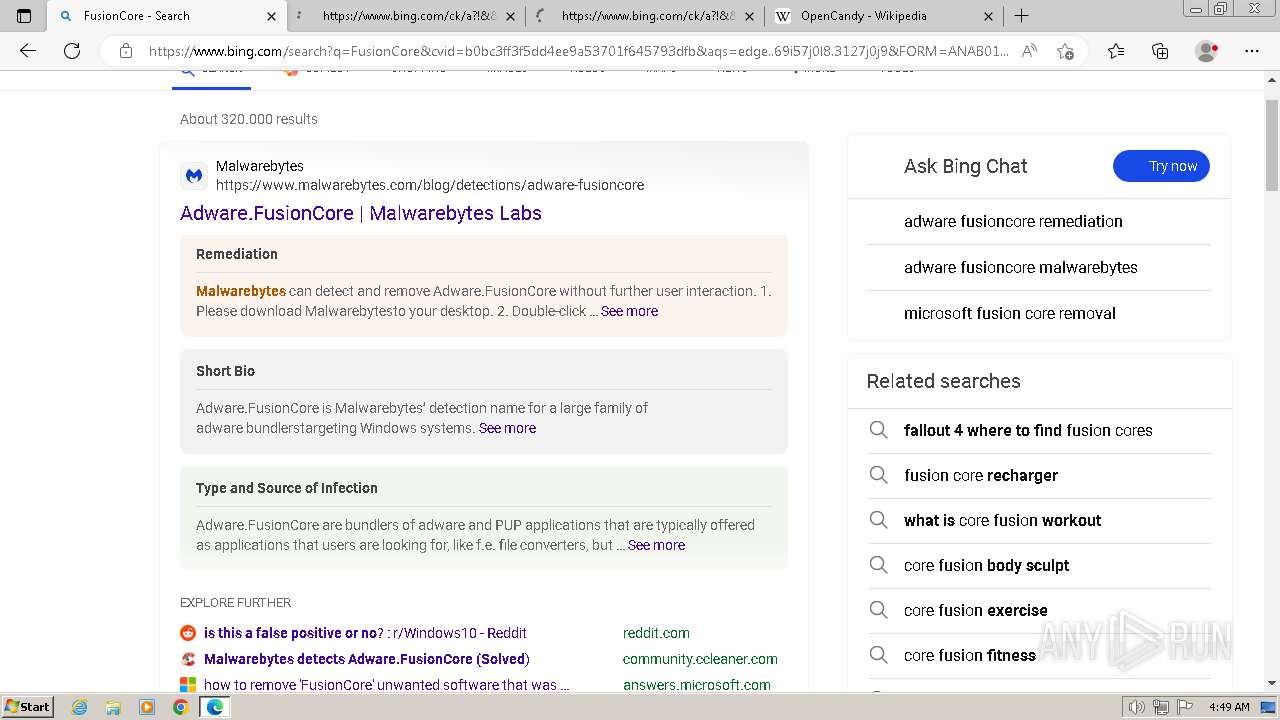This screenshot has width=1280, height=720.
Task: Click the community.ccleaner.com domain text
Action: 700,659
